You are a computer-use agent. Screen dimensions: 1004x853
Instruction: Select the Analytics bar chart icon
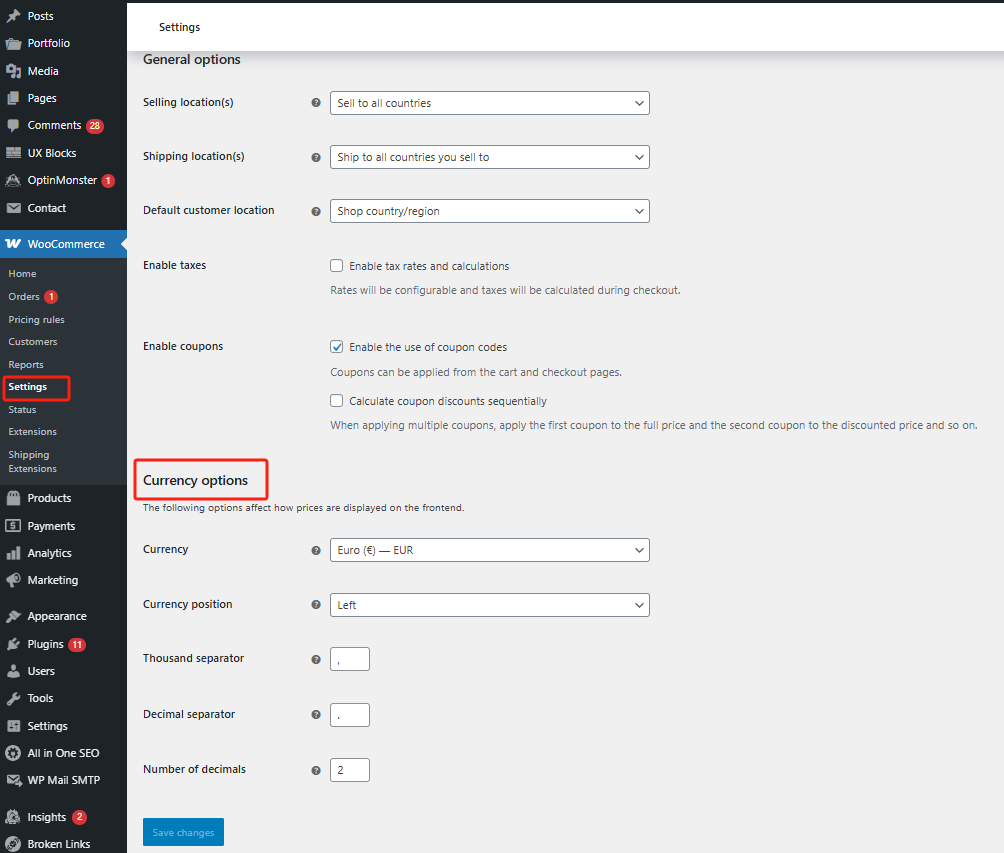pyautogui.click(x=13, y=552)
